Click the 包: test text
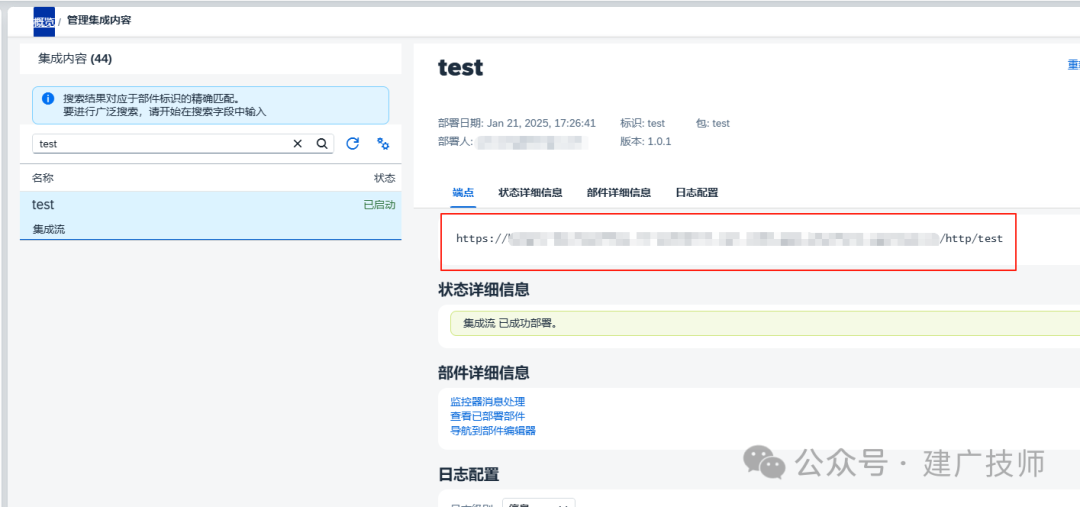The image size is (1080, 507). tap(713, 123)
